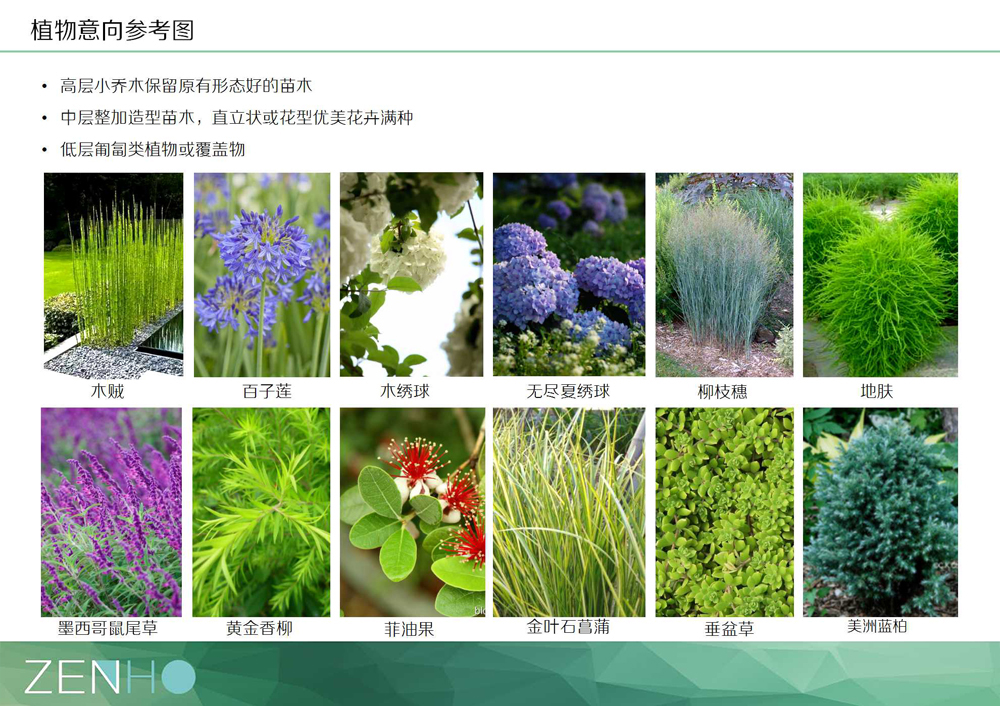Select the caption 柳枝穗

pyautogui.click(x=723, y=392)
